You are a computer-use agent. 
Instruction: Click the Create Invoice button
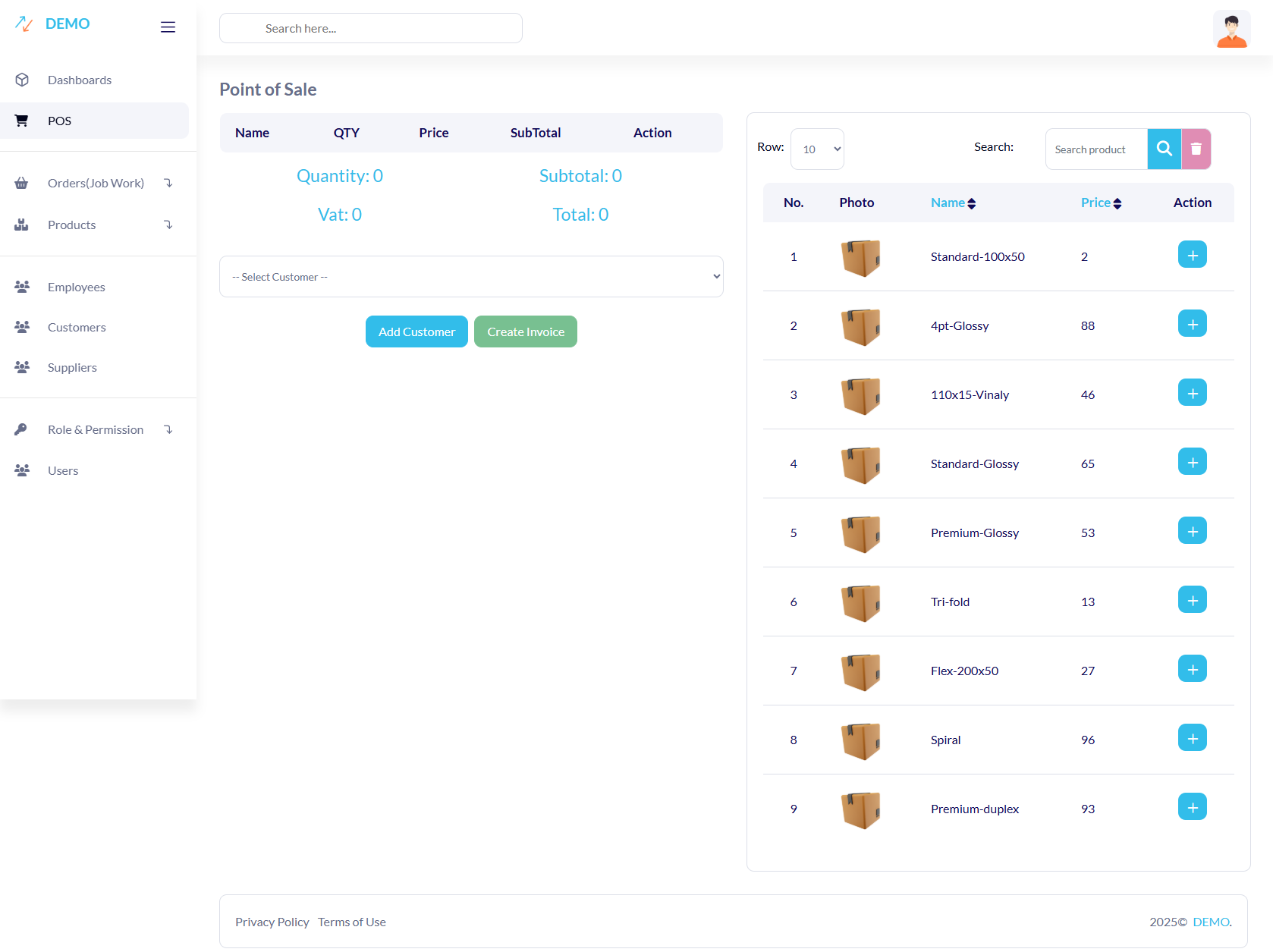[525, 331]
